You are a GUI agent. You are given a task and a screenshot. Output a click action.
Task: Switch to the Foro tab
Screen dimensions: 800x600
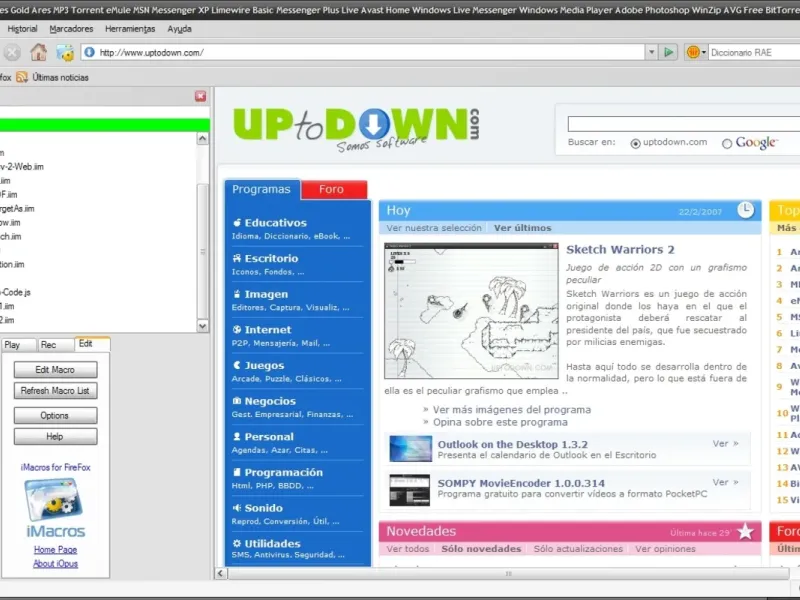[334, 189]
